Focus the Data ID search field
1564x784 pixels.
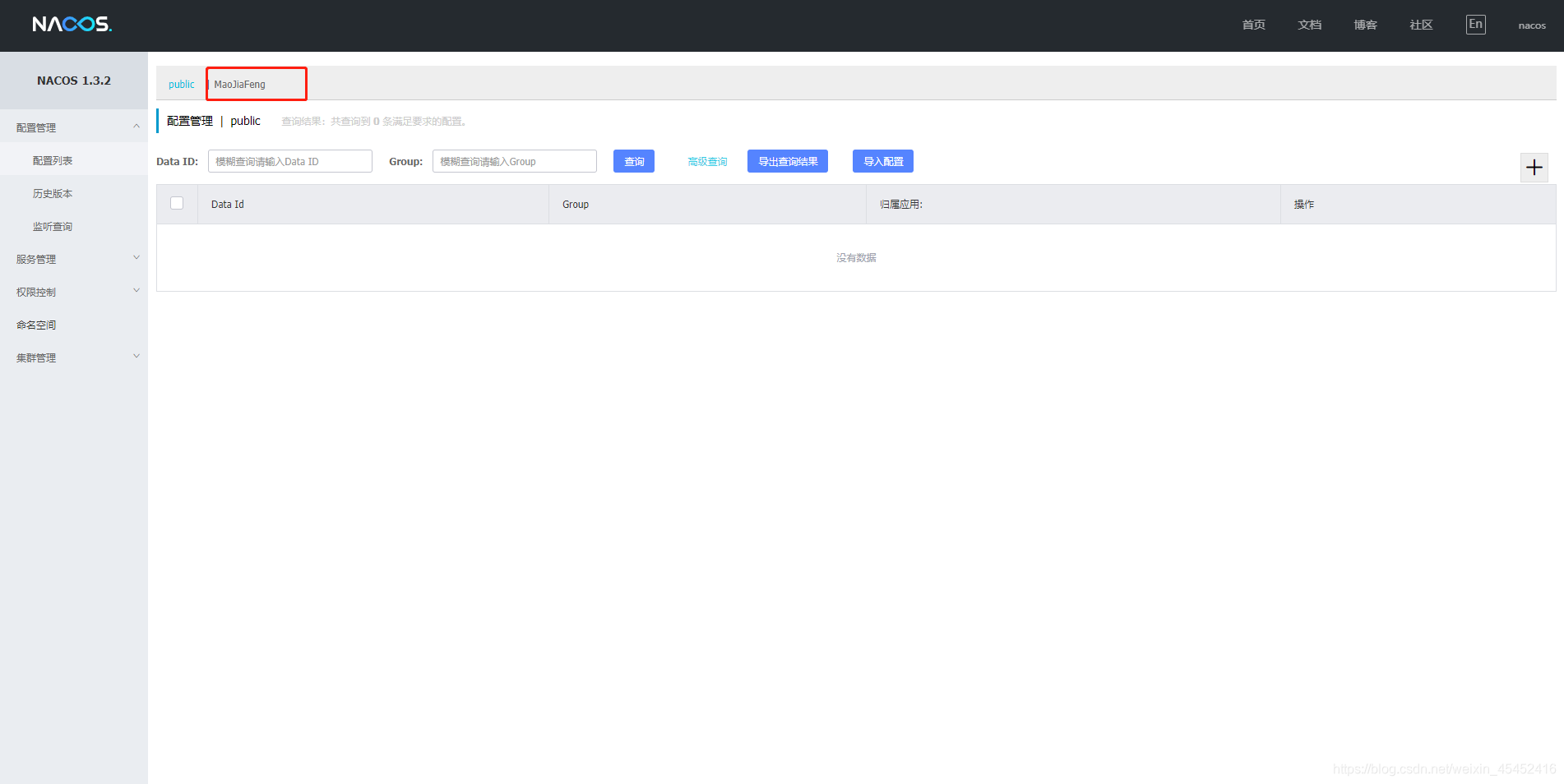pos(290,161)
